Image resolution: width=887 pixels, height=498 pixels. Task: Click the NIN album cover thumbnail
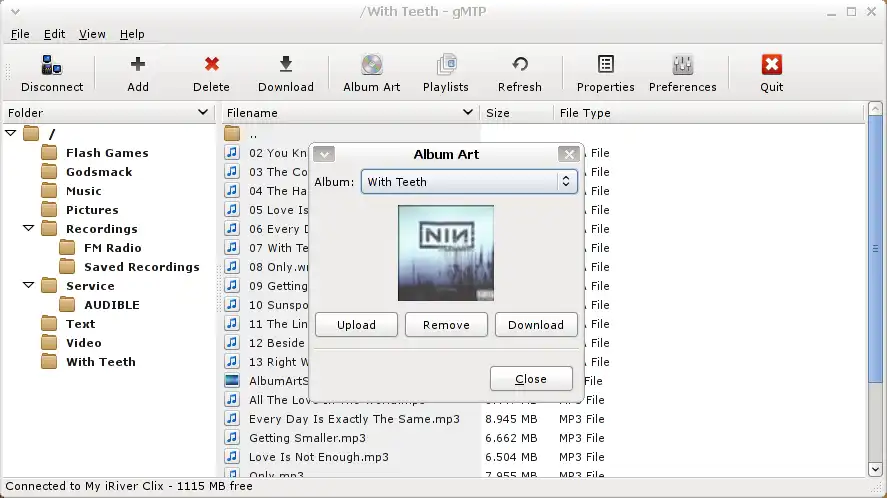pyautogui.click(x=446, y=253)
